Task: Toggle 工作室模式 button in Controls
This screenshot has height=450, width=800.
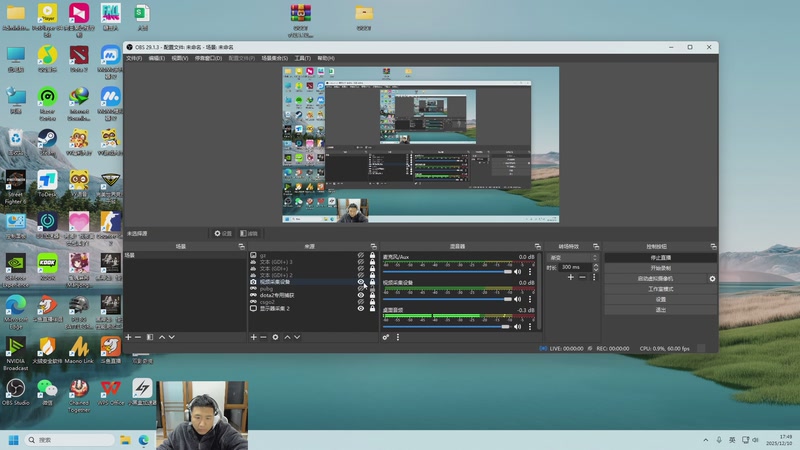Action: pos(661,289)
